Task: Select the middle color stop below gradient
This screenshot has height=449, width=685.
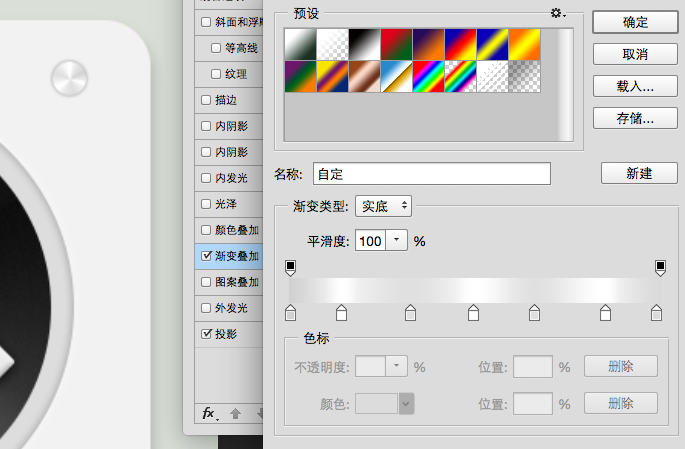Action: pos(473,313)
